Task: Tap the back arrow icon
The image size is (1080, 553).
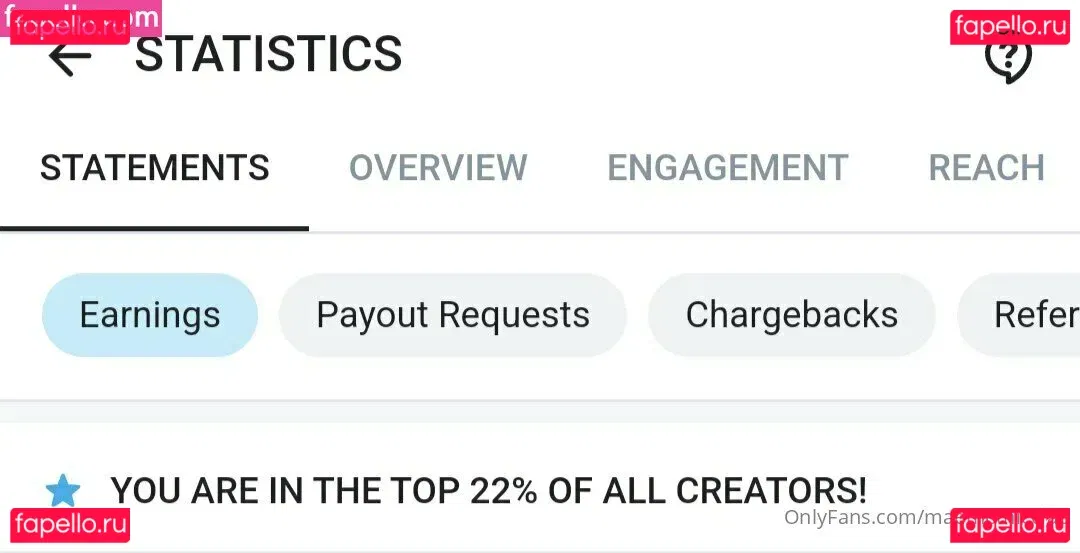Action: tap(69, 58)
